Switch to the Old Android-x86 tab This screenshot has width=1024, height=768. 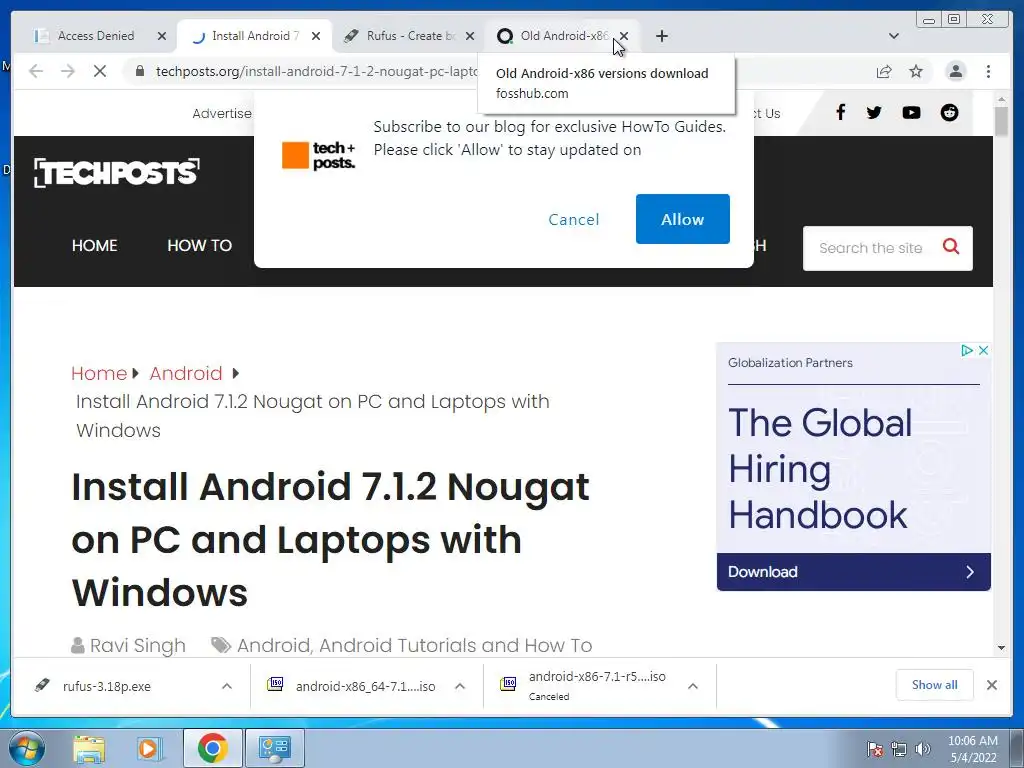564,36
